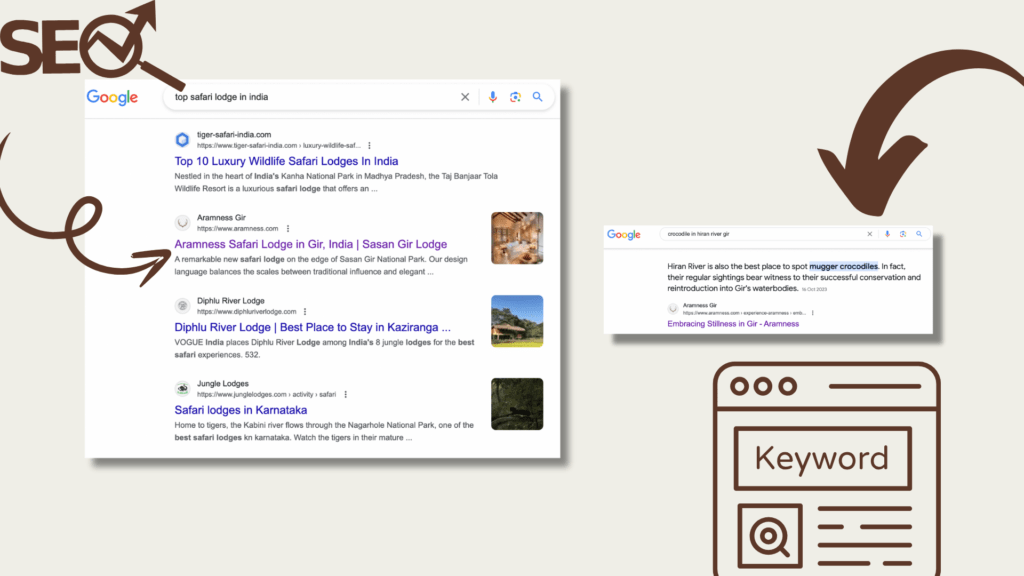The width and height of the screenshot is (1024, 576).
Task: Click the search magnifier in the crocodile search bar
Action: [x=919, y=234]
